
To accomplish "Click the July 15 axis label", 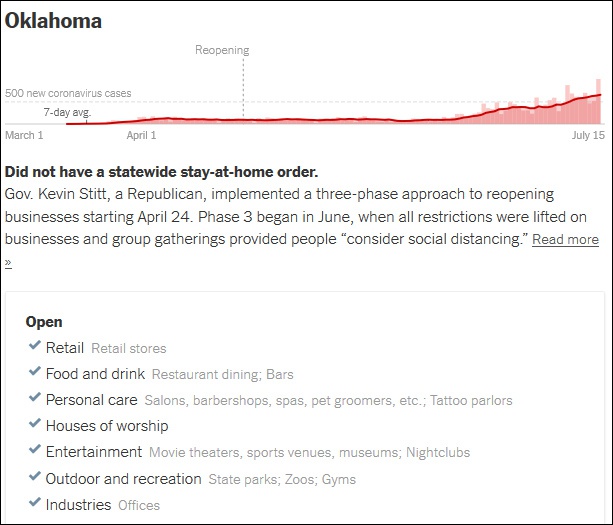I will (x=588, y=135).
